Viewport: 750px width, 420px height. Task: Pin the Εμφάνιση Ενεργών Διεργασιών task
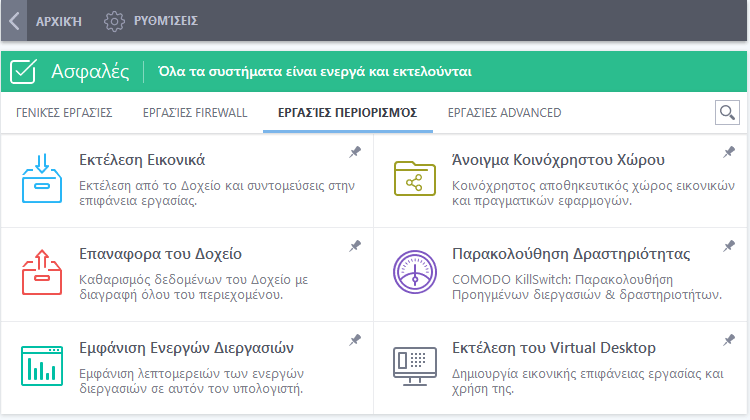tap(355, 340)
